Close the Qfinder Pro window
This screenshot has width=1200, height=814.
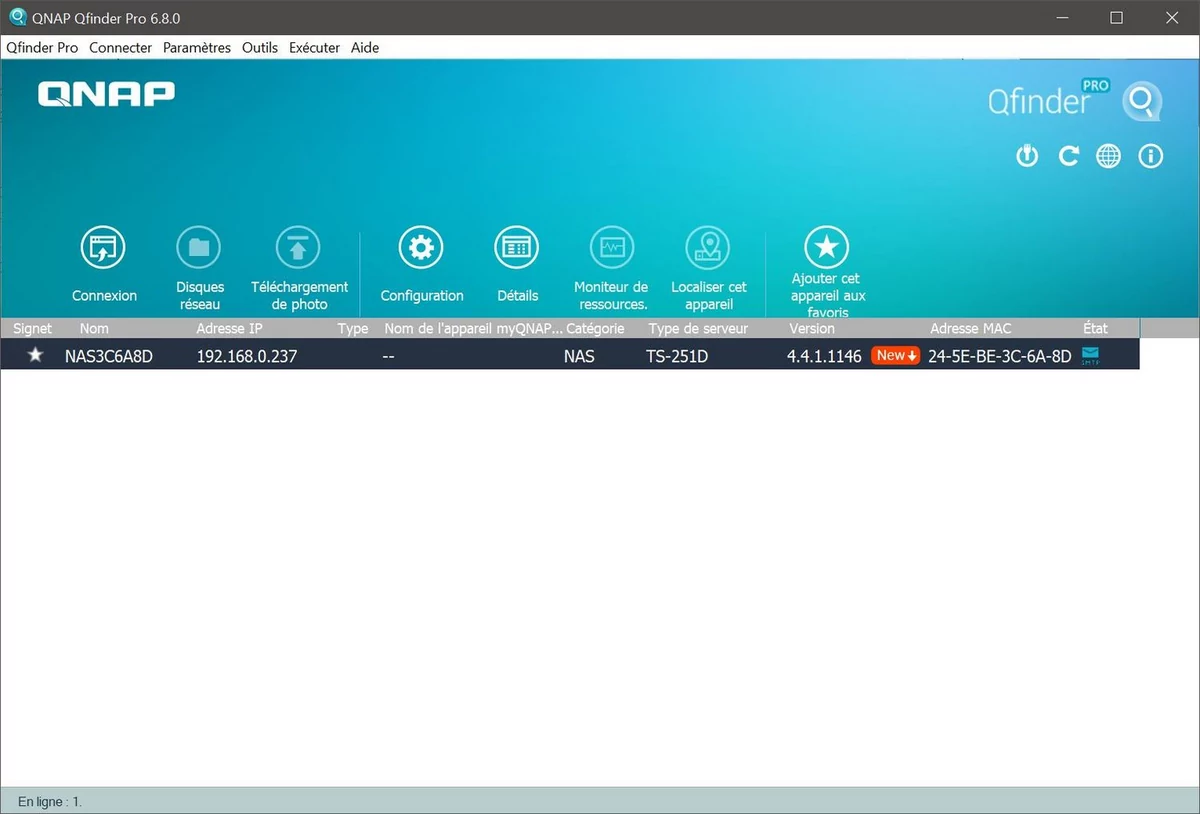[1171, 18]
